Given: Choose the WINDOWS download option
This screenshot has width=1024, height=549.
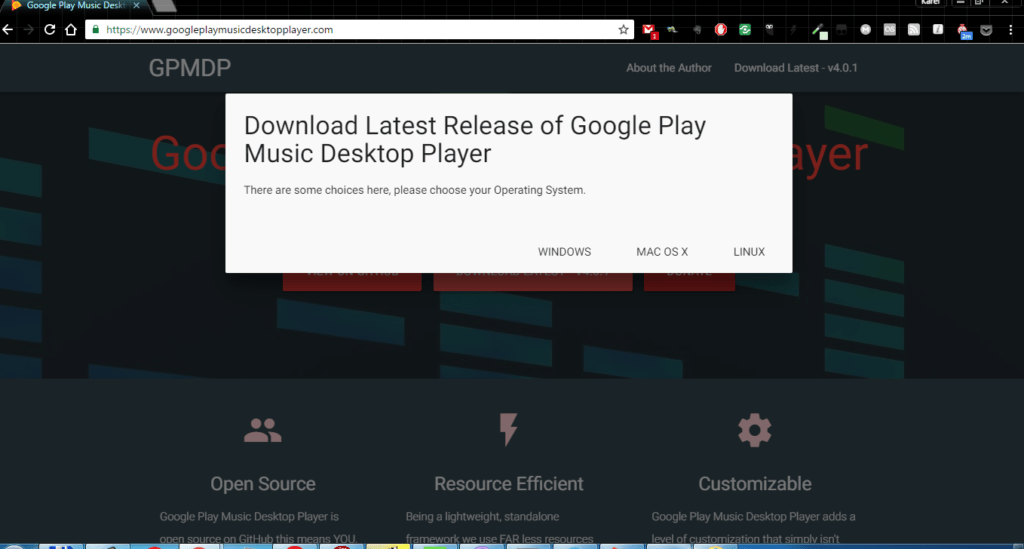Looking at the screenshot, I should click(x=564, y=252).
